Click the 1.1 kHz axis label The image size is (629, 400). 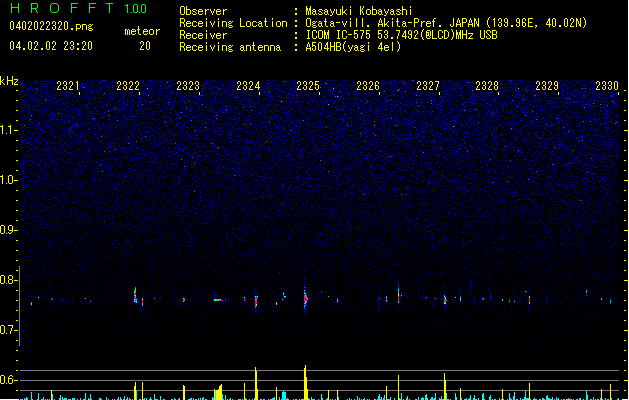(9, 130)
